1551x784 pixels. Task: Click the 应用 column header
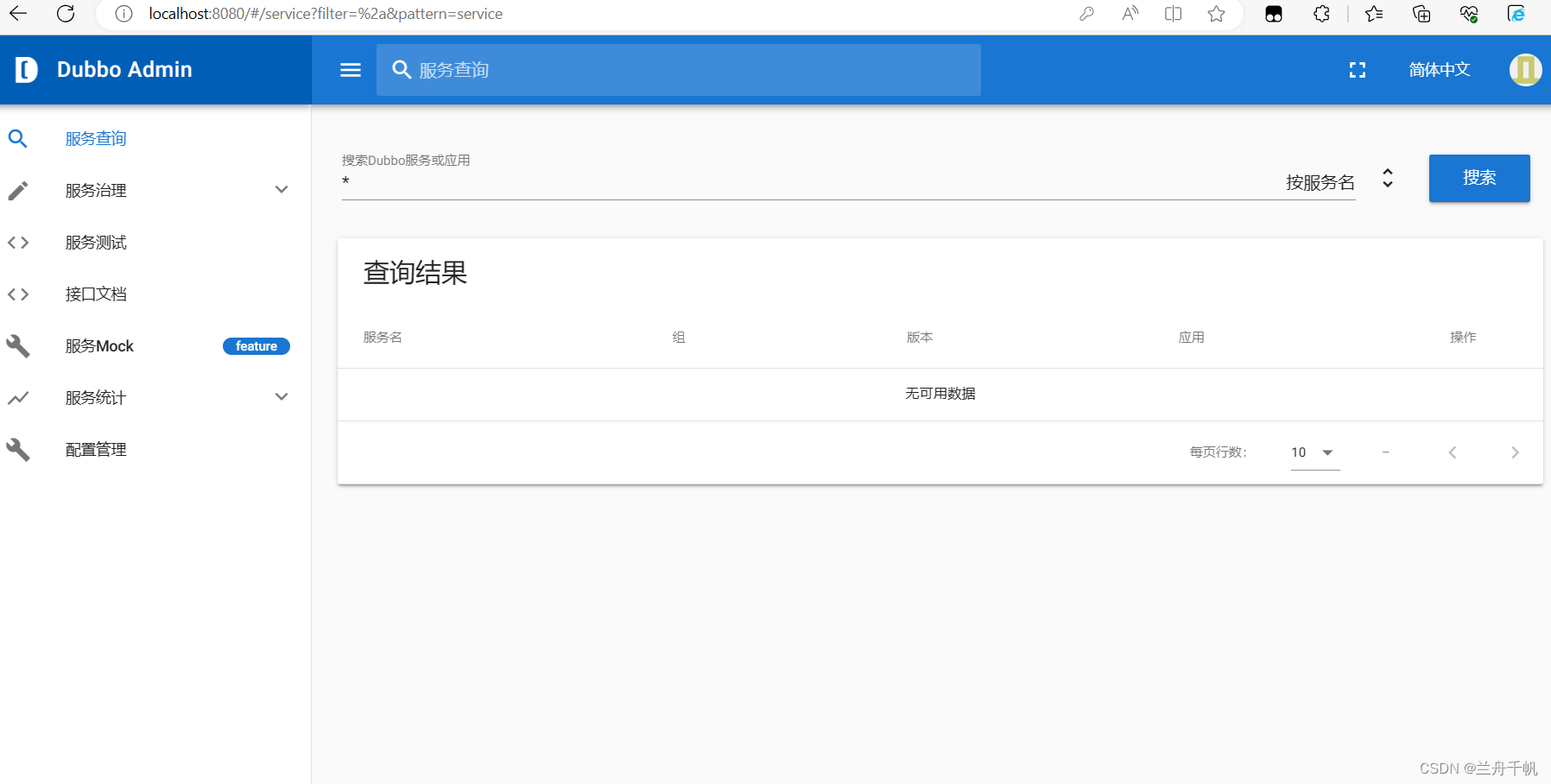[x=1192, y=338]
